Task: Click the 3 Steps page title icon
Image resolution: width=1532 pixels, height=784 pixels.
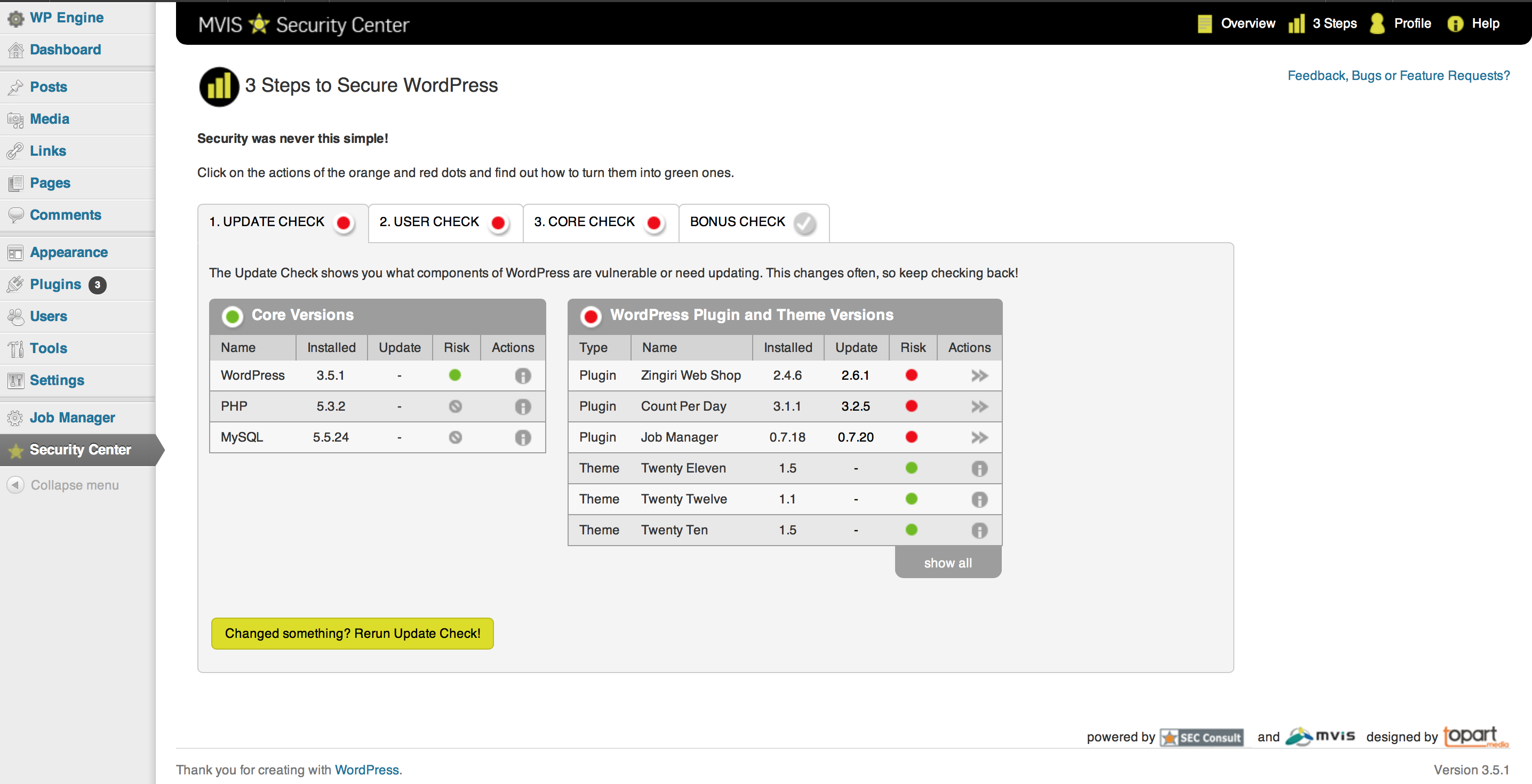Action: coord(219,87)
